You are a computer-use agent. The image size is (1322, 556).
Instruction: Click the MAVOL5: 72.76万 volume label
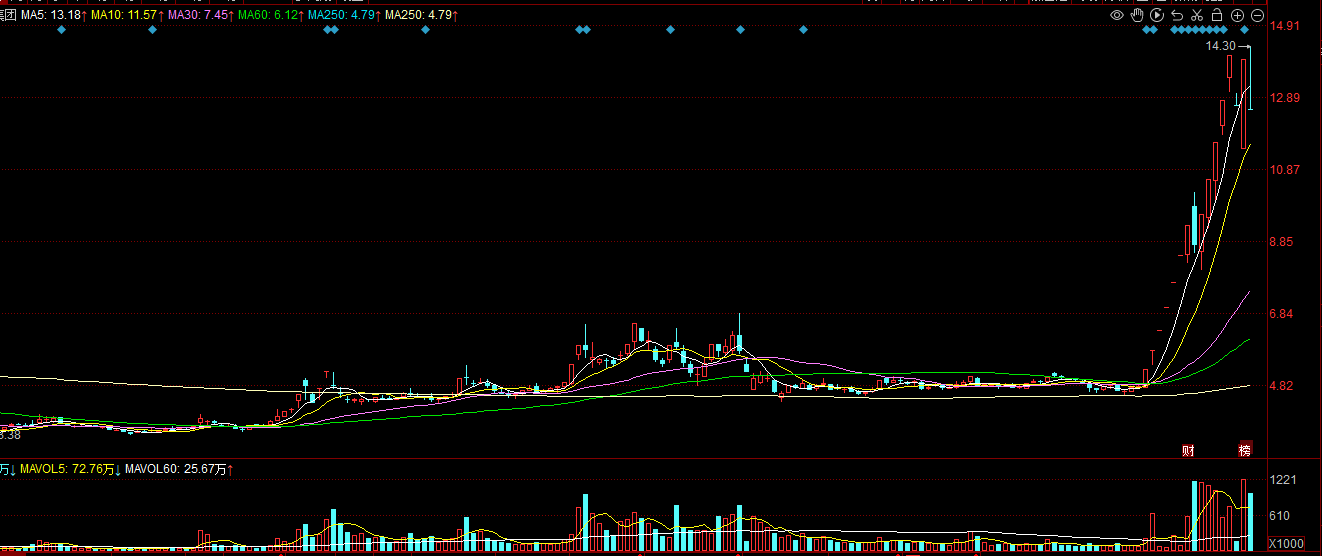pos(70,468)
